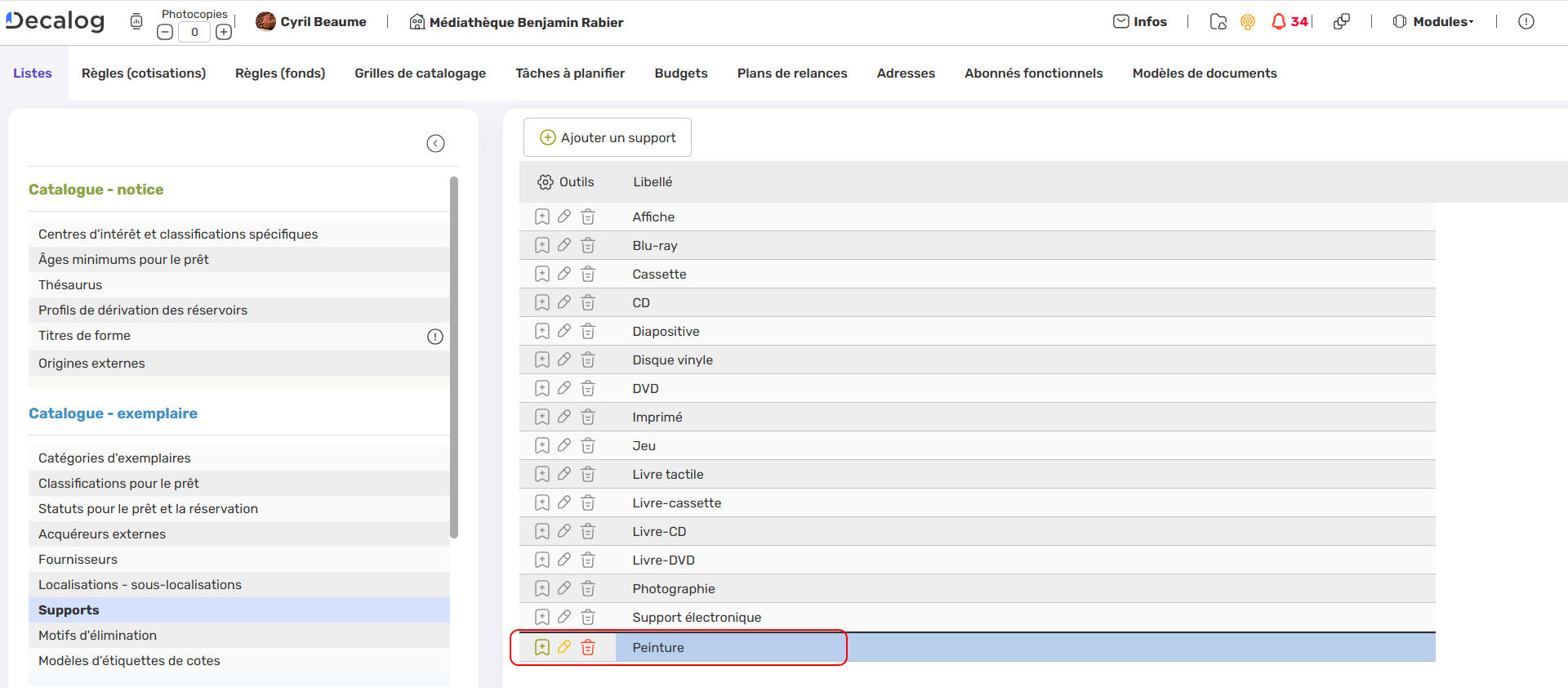This screenshot has width=1568, height=688.
Task: Click the info icon beside Titres de forme
Action: tap(435, 337)
